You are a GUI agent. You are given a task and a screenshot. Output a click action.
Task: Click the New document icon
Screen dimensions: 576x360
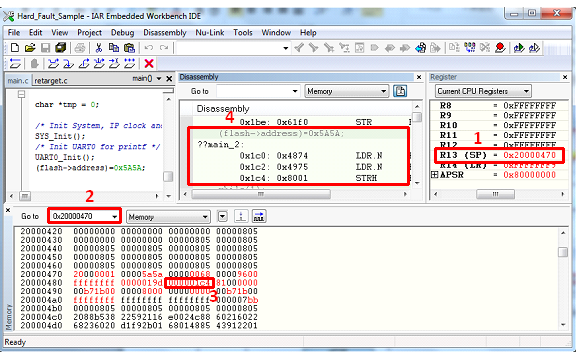click(15, 48)
